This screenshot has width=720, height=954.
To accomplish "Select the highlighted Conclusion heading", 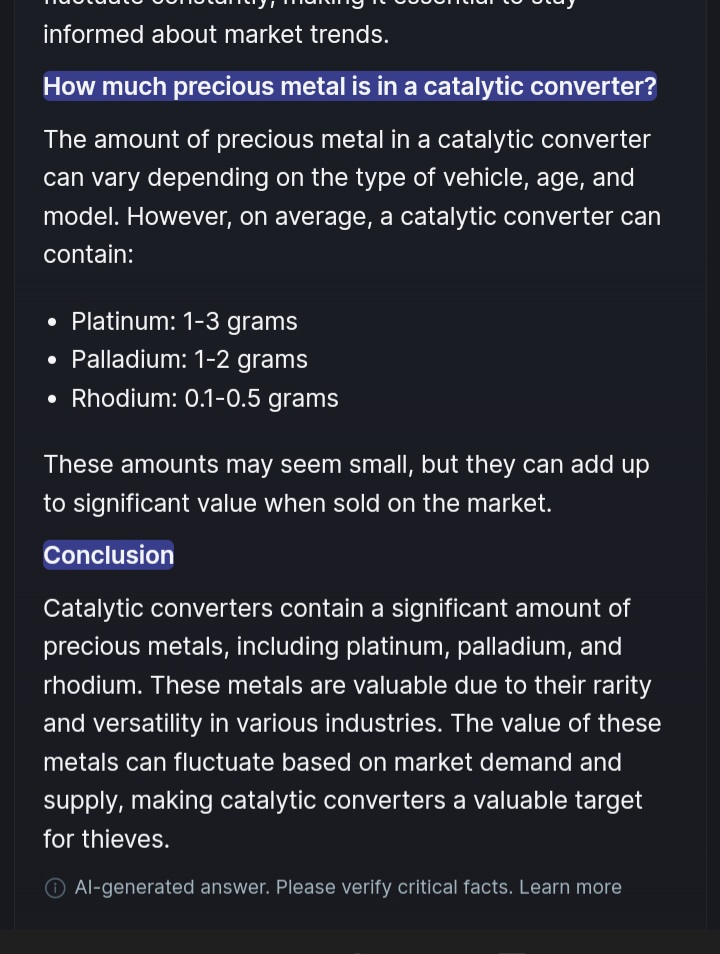I will pos(108,555).
